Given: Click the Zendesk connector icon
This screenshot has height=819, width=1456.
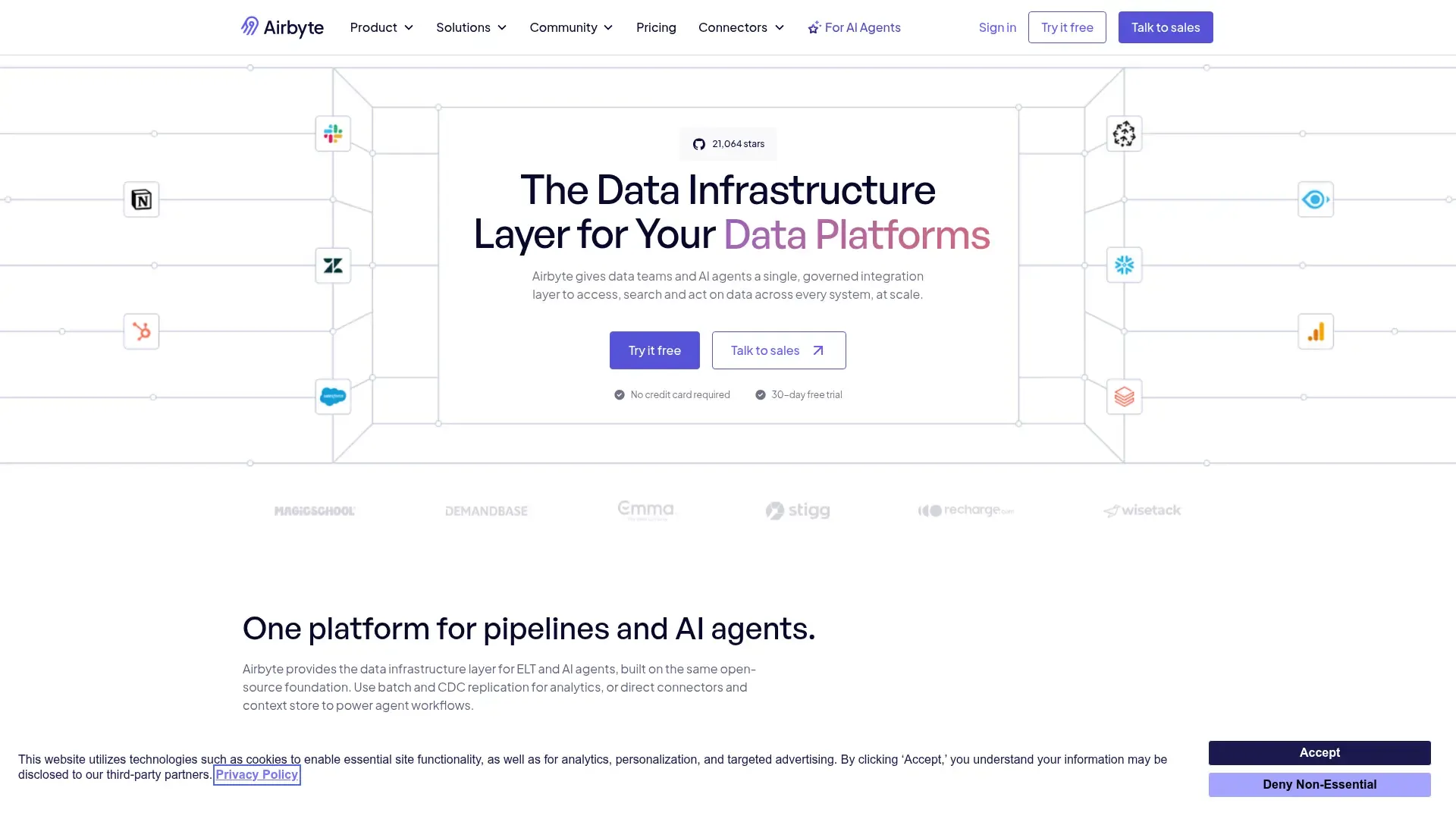Looking at the screenshot, I should (333, 265).
